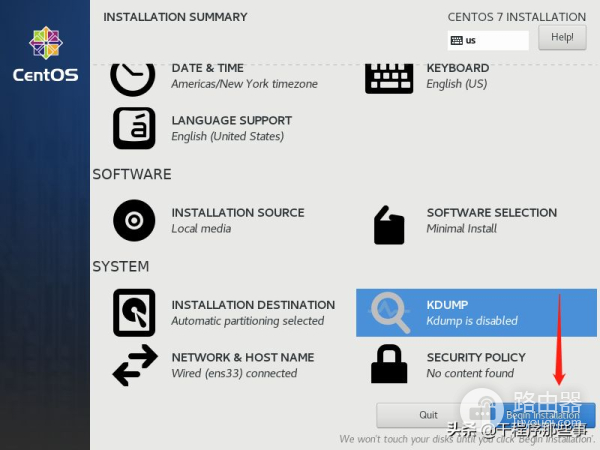Image resolution: width=600 pixels, height=450 pixels.
Task: Open the DATE & TIME setting label
Action: tap(207, 68)
